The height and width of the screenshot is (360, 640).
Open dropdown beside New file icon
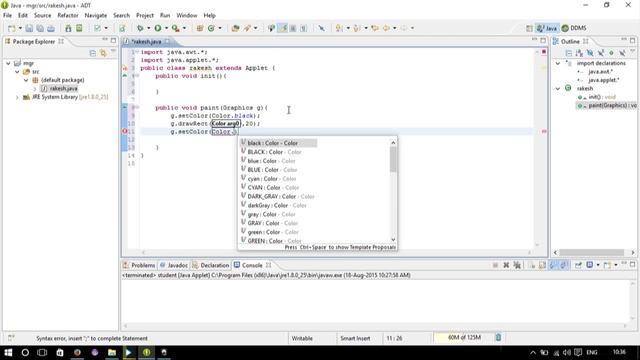pos(20,28)
